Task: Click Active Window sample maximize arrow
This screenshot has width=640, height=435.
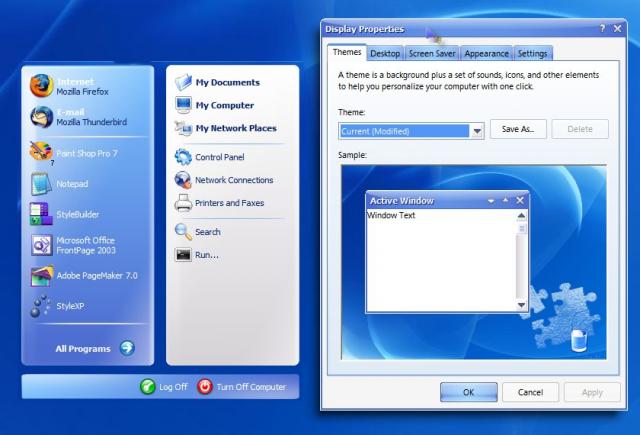Action: (505, 200)
